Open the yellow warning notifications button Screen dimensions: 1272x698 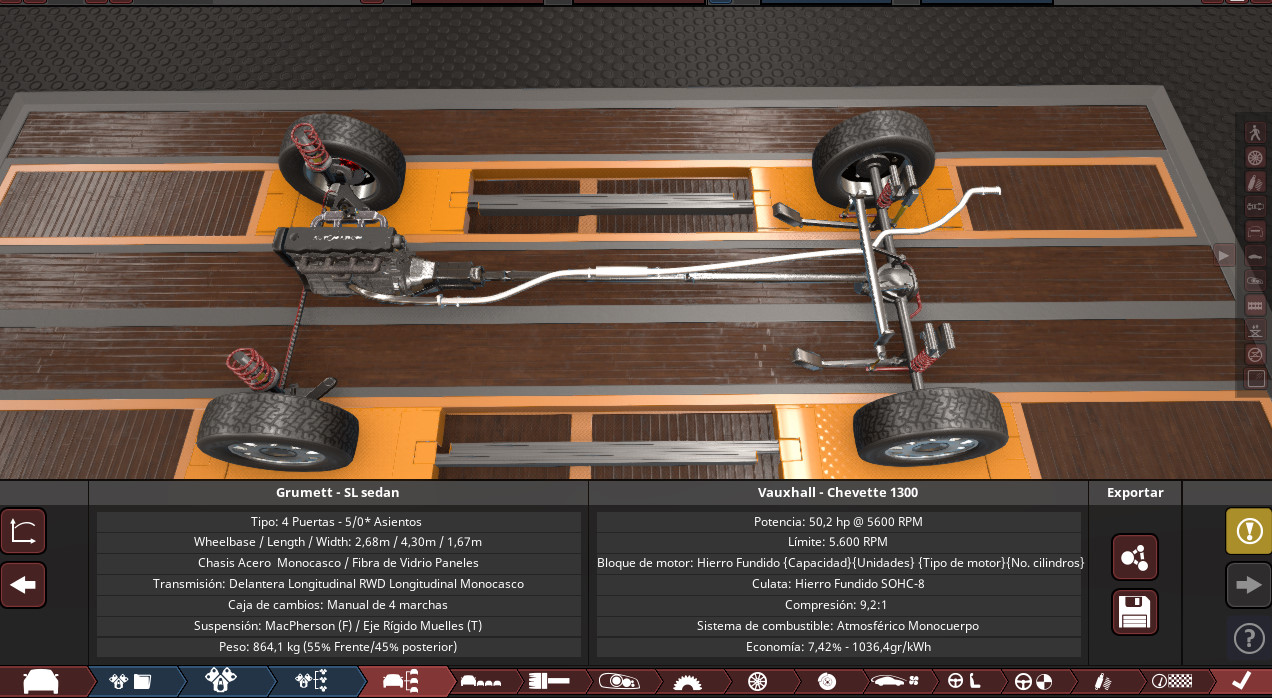(1249, 531)
